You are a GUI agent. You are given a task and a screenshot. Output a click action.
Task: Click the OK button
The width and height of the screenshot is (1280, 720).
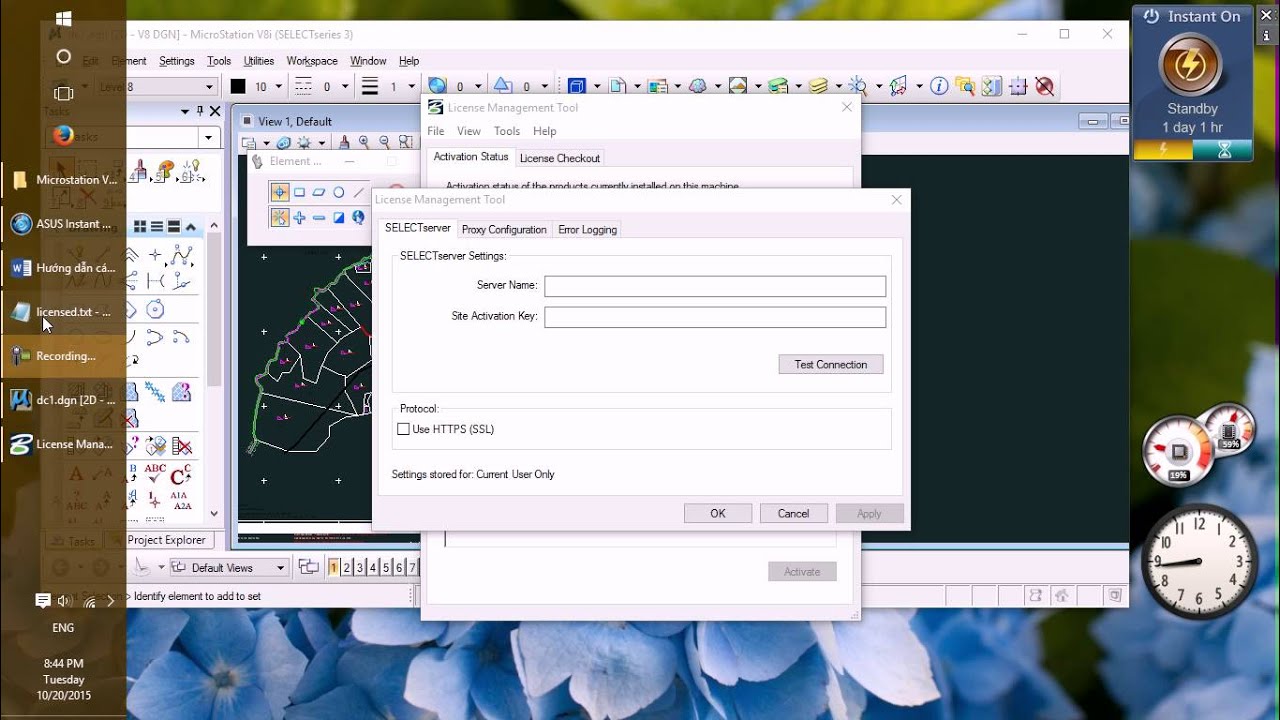click(x=718, y=513)
